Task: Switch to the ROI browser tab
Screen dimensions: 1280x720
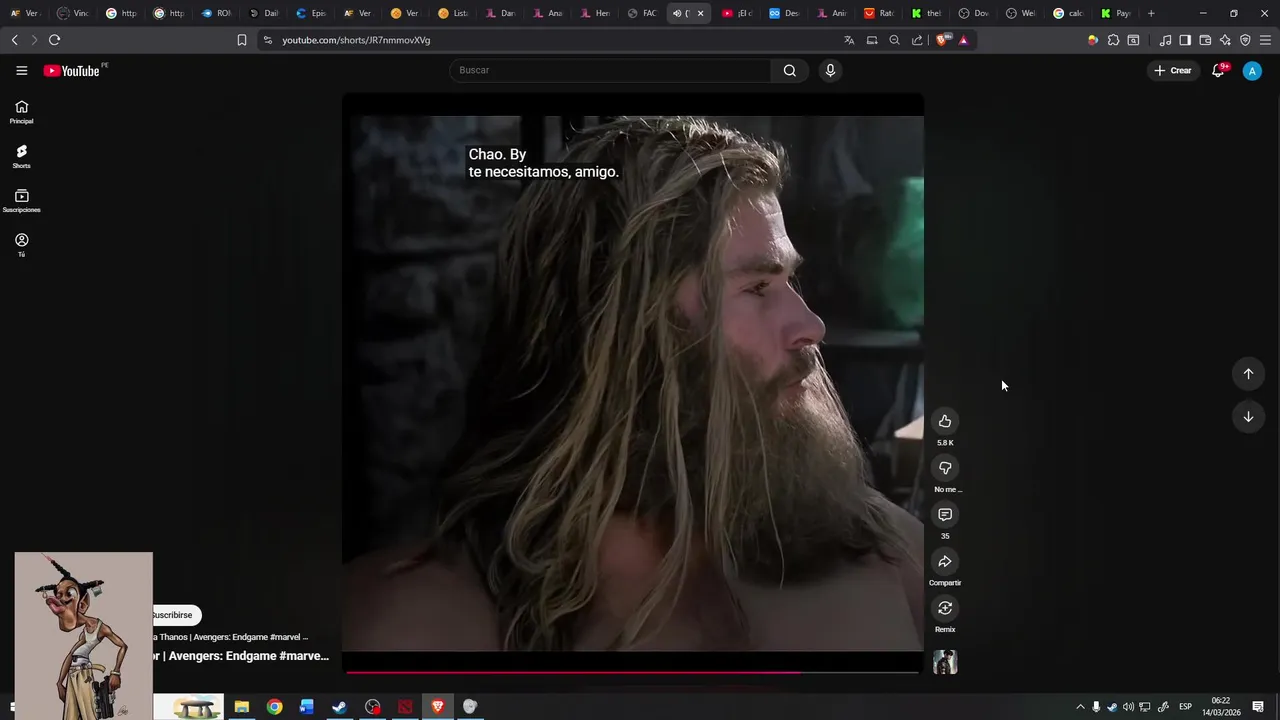Action: tap(216, 13)
